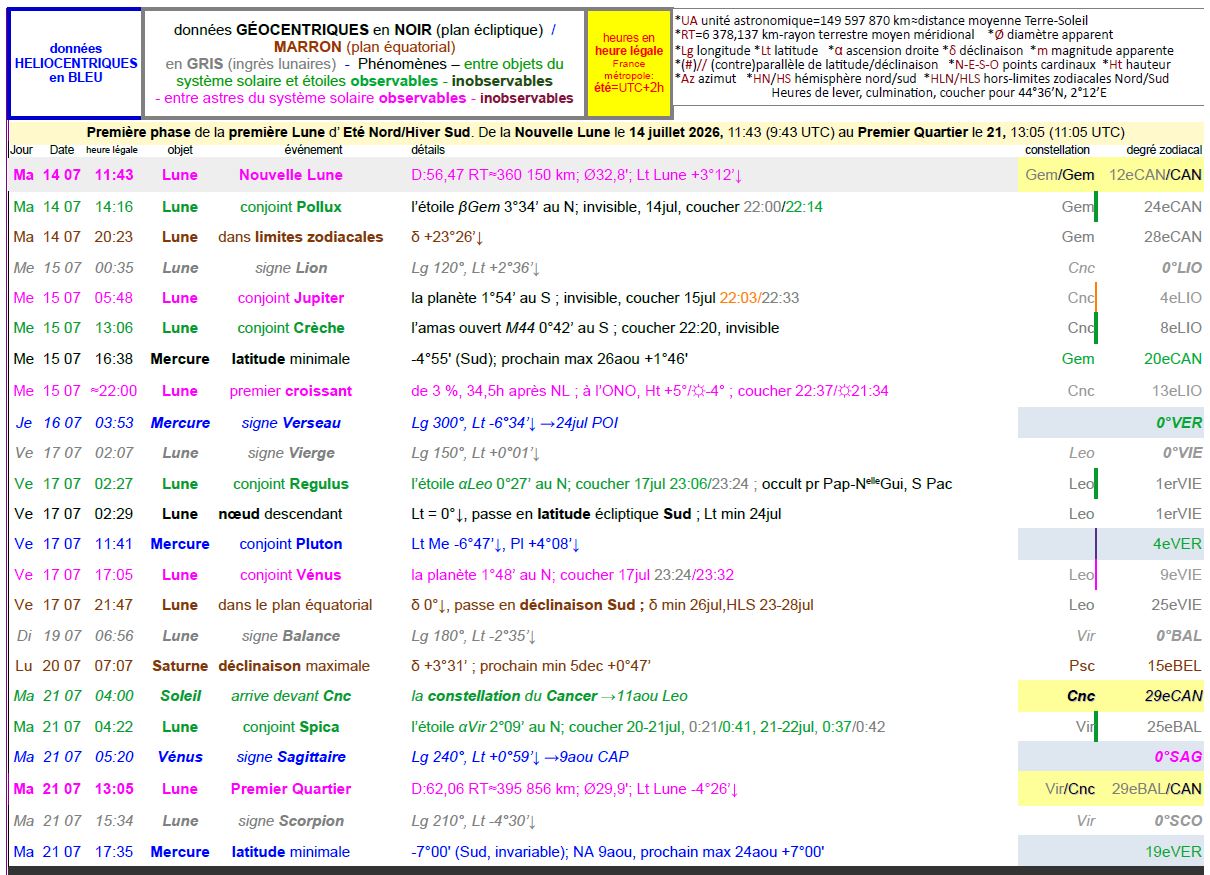The width and height of the screenshot is (1210, 875).
Task: Click 'Saturne' in the objet column
Action: click(x=180, y=666)
